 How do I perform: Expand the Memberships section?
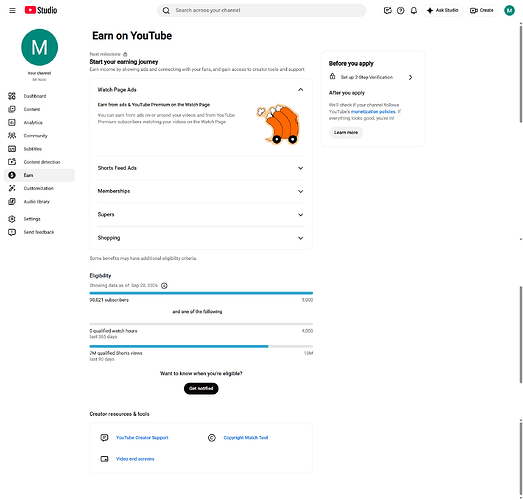[301, 191]
